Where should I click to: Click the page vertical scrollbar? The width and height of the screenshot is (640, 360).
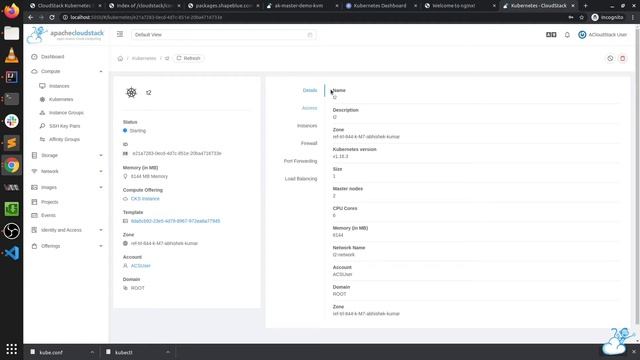click(638, 176)
